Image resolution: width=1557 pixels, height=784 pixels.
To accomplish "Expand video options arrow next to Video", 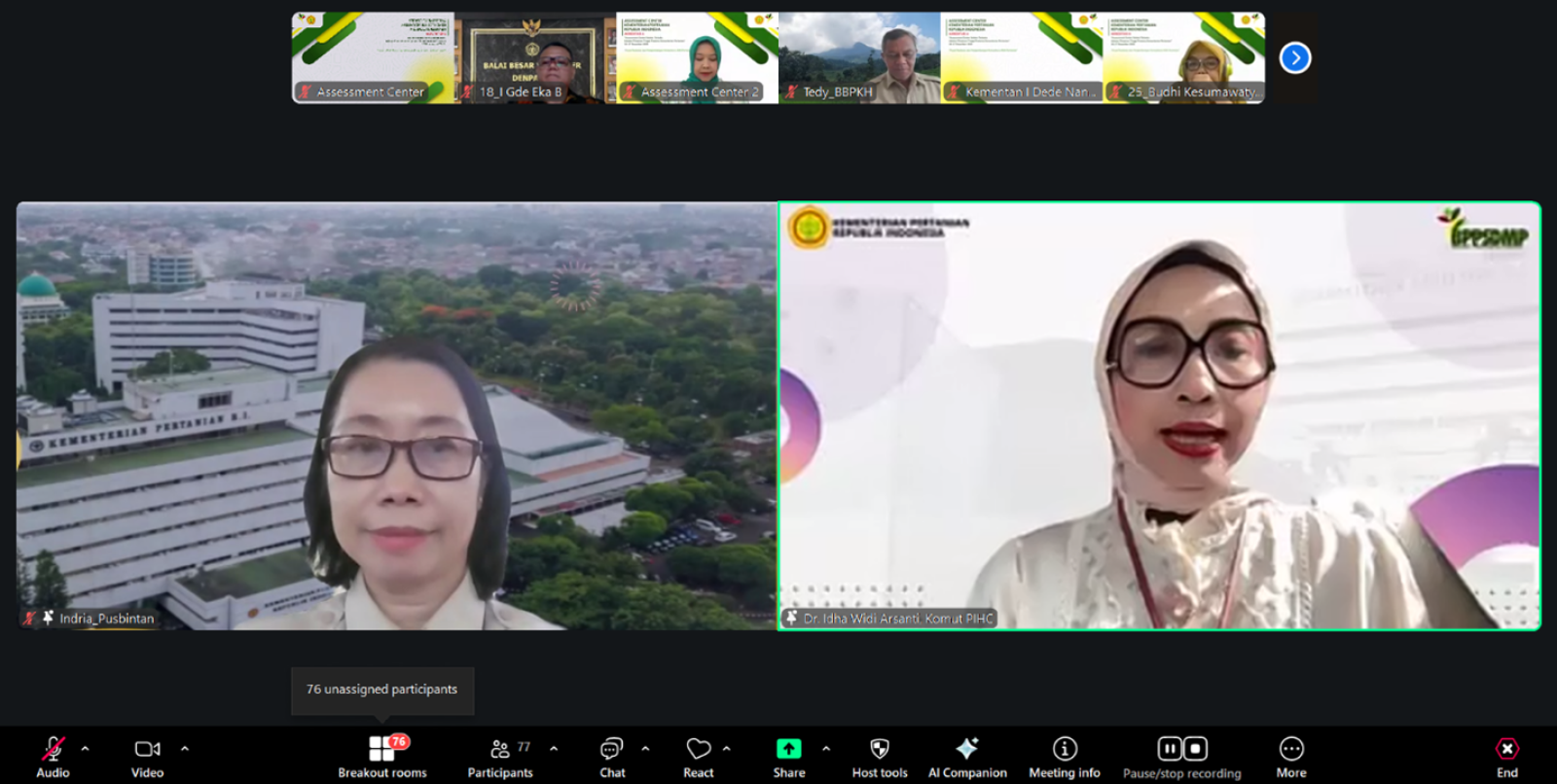I will pyautogui.click(x=185, y=749).
